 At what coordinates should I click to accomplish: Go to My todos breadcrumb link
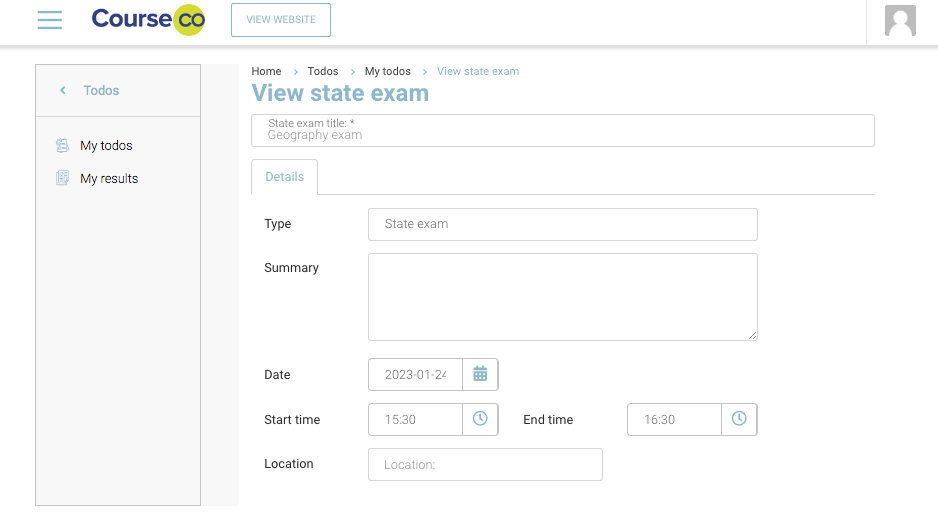pos(387,71)
